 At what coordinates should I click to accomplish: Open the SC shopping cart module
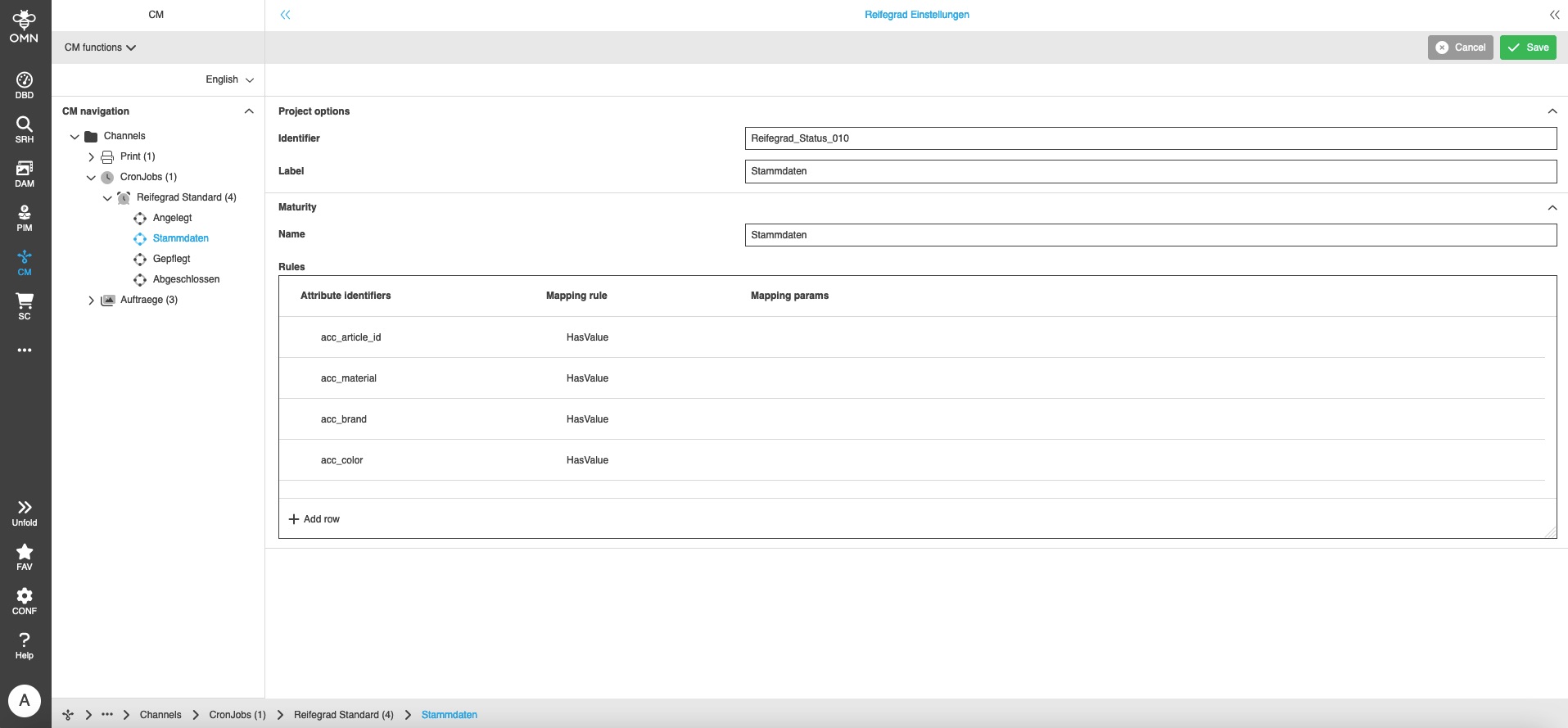pos(25,306)
